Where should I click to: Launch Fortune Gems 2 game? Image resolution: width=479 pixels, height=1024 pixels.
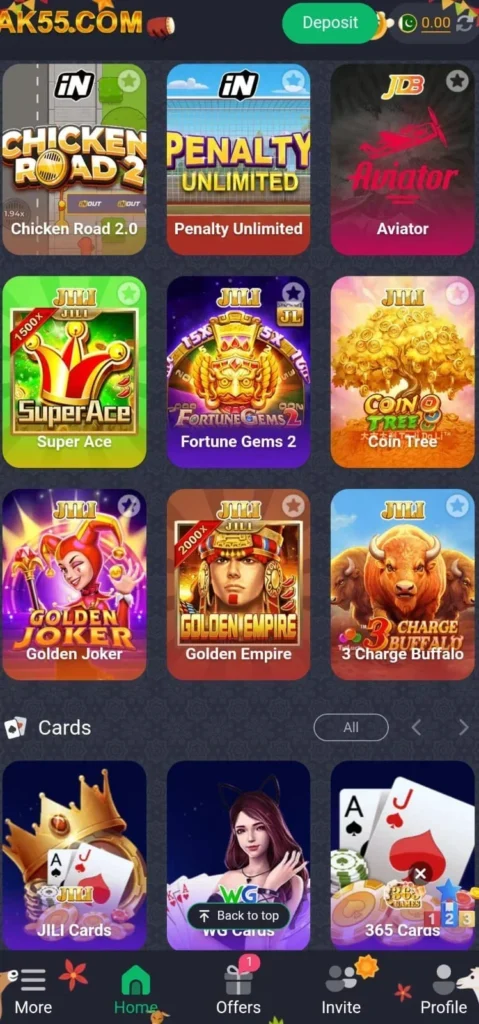[239, 372]
